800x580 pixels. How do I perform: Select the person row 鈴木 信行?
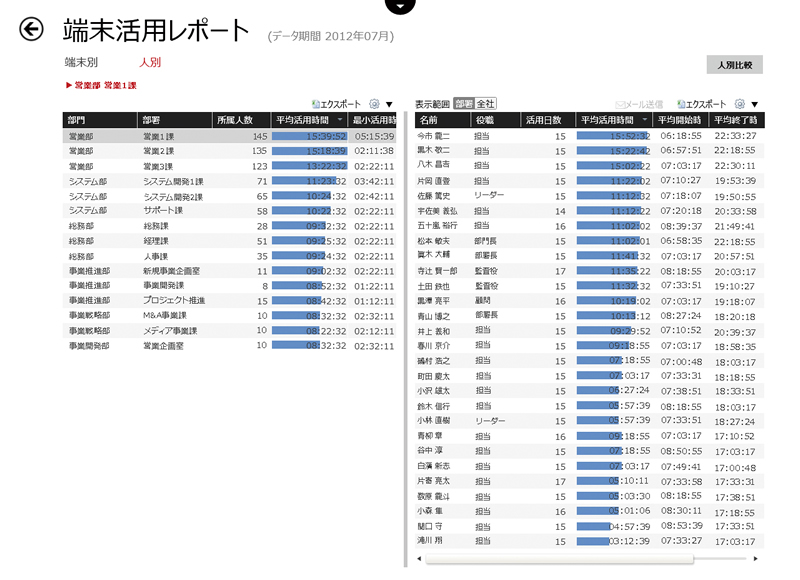tap(590, 407)
